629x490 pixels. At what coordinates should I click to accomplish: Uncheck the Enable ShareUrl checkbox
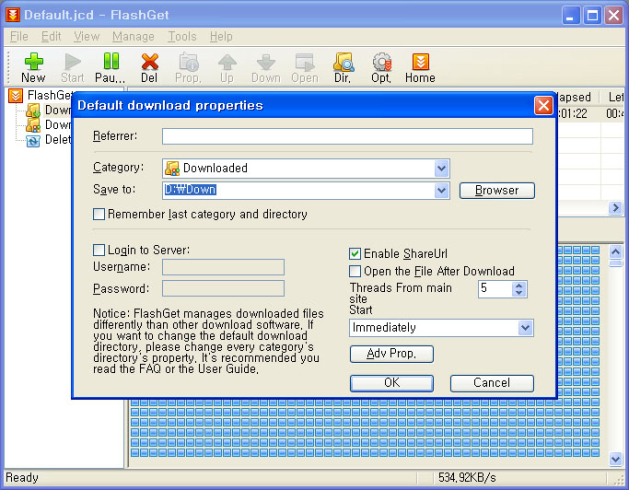(355, 254)
